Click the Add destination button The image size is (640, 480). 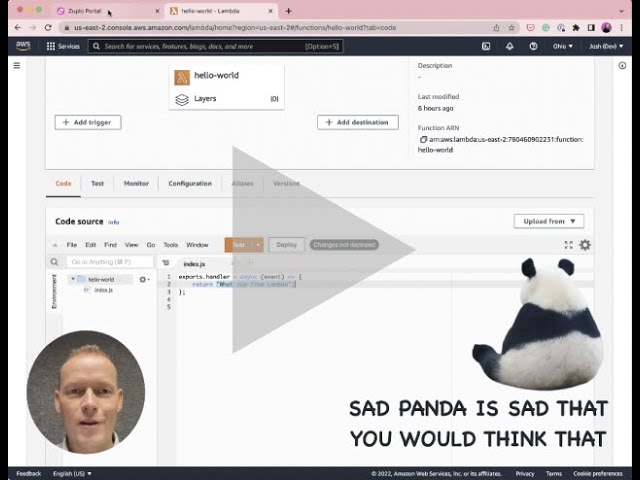click(x=358, y=122)
